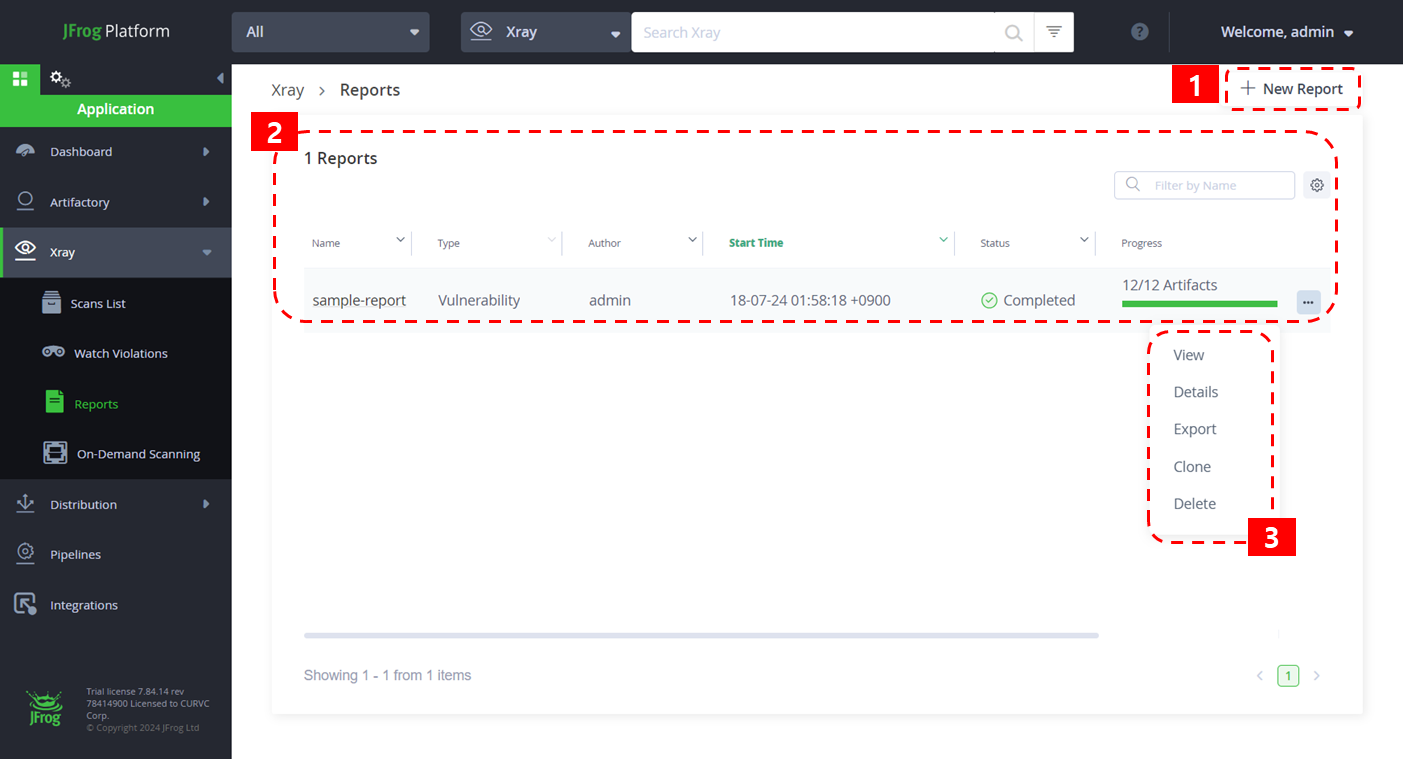Click the JFrog frog logo at the bottom
Viewport: 1403px width, 759px height.
(45, 708)
